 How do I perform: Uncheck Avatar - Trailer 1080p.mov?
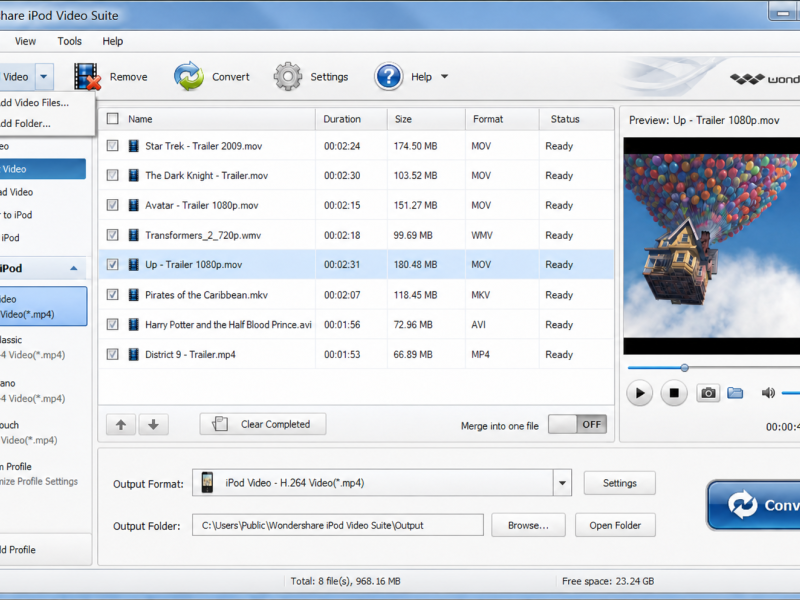[x=112, y=205]
